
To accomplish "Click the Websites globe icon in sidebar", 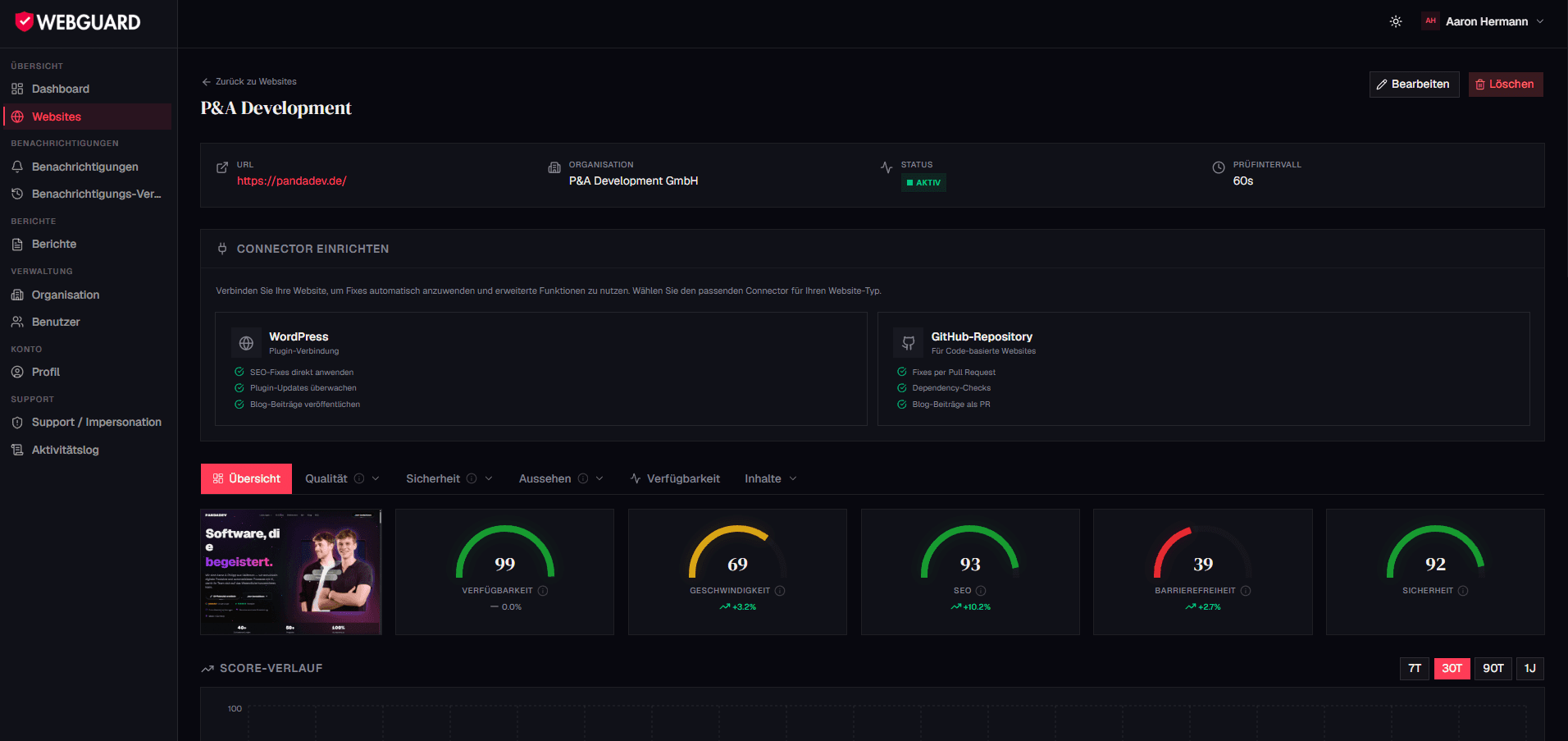I will tap(17, 117).
